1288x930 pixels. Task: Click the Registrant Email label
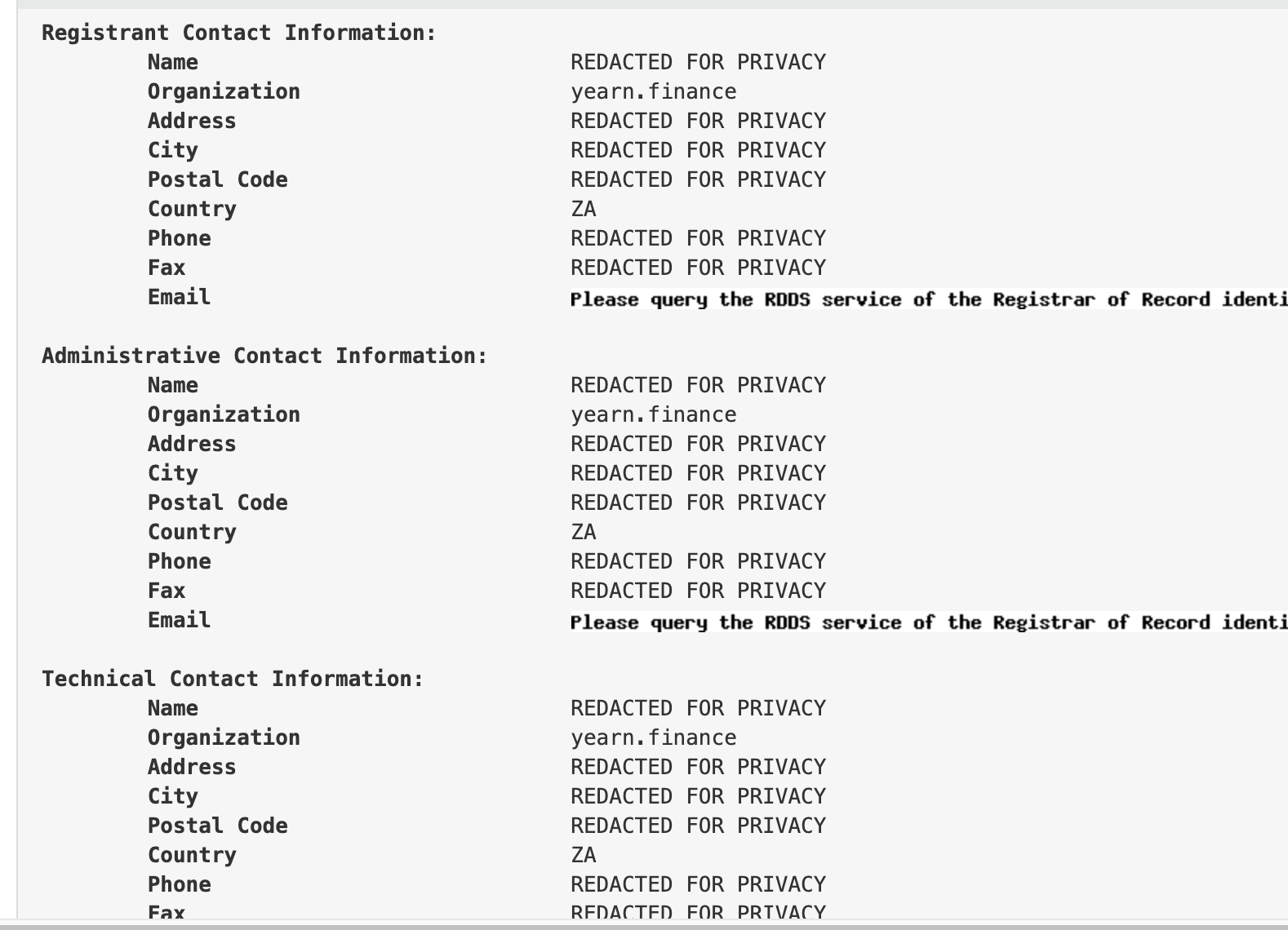[x=179, y=297]
